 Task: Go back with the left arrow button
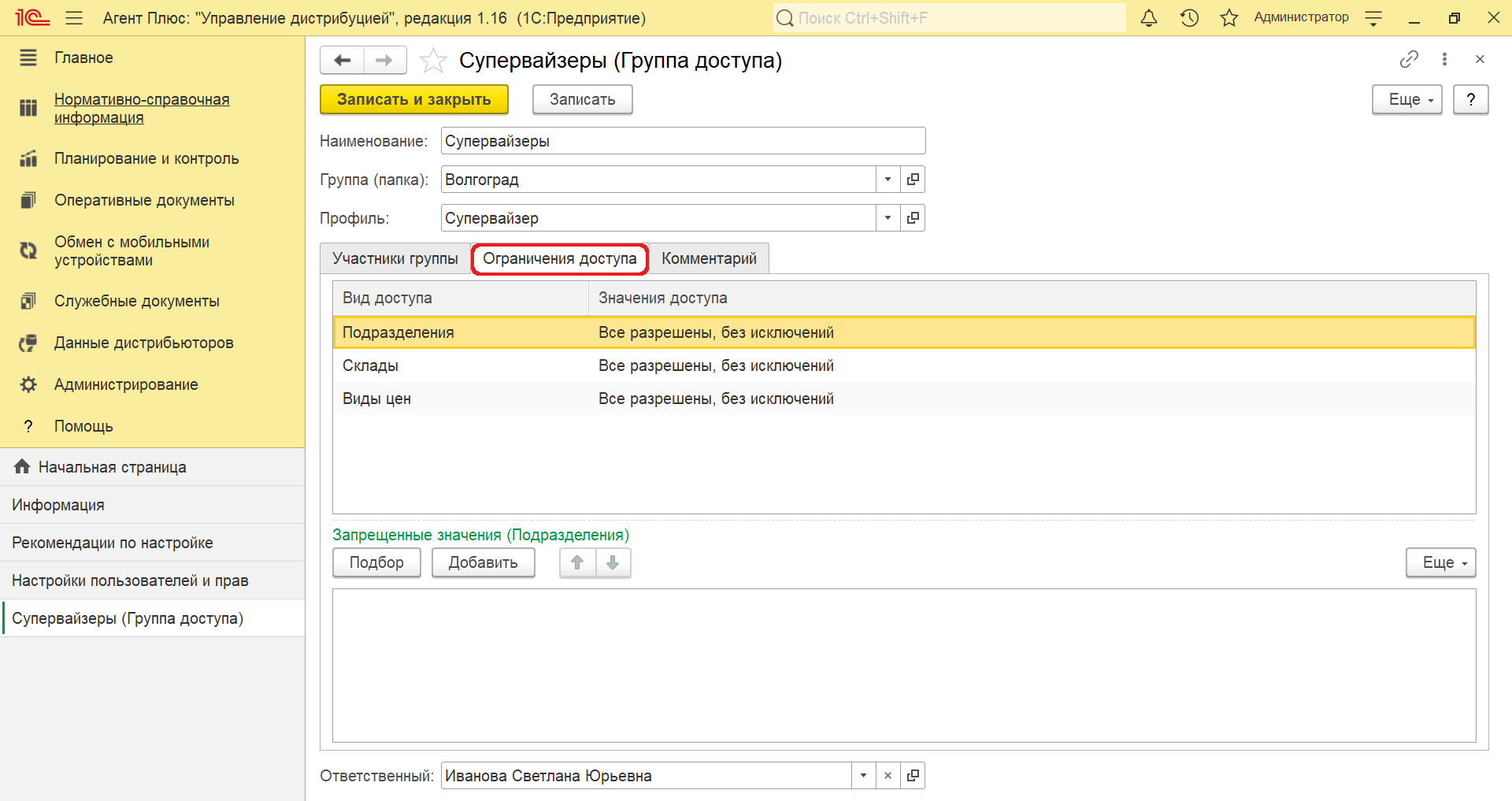343,60
